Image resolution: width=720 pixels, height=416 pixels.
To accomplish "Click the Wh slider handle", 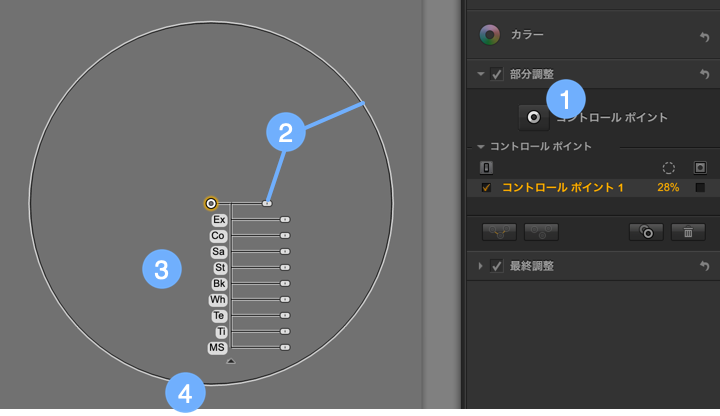I will click(x=285, y=300).
